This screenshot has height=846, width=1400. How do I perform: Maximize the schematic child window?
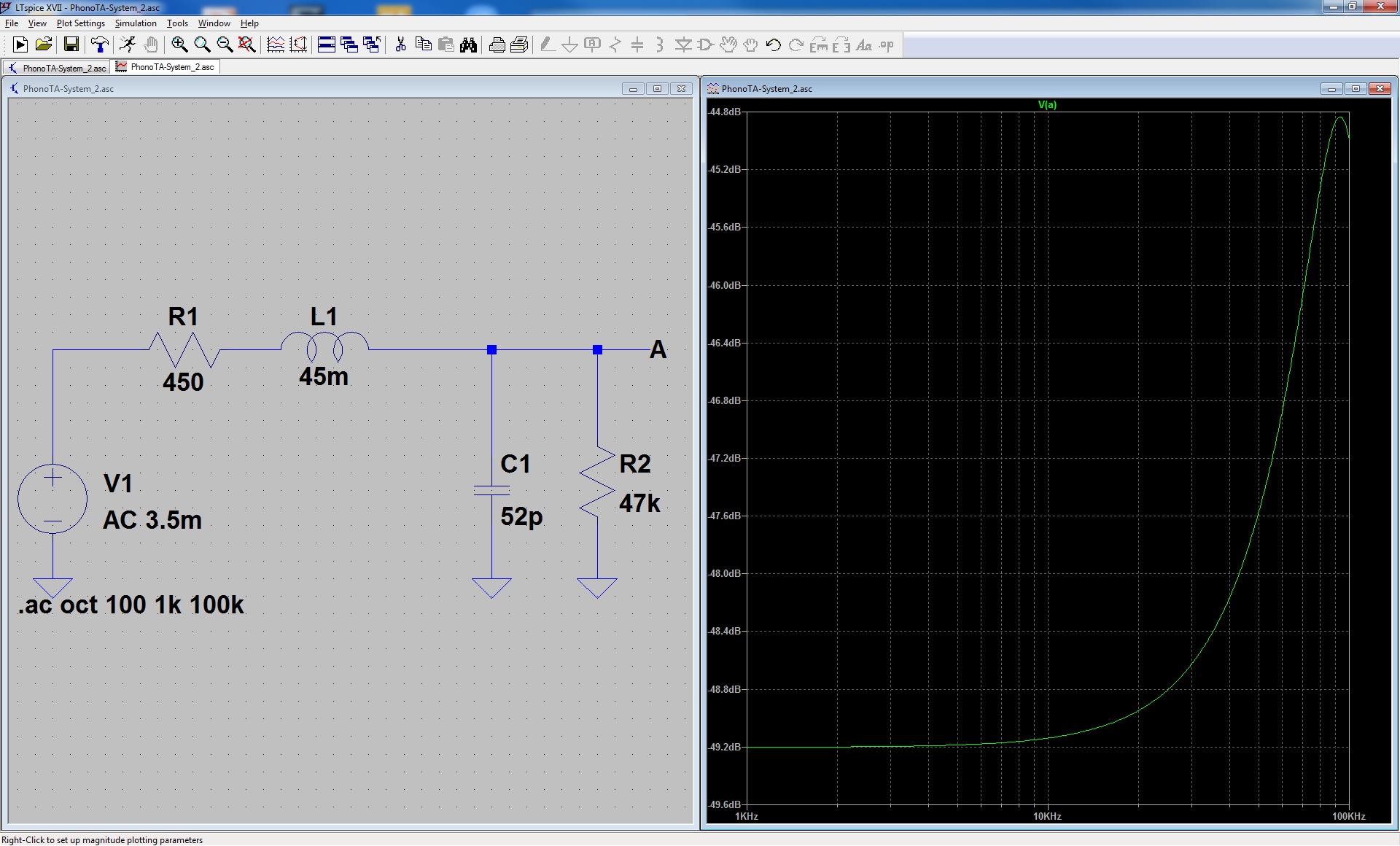coord(657,89)
